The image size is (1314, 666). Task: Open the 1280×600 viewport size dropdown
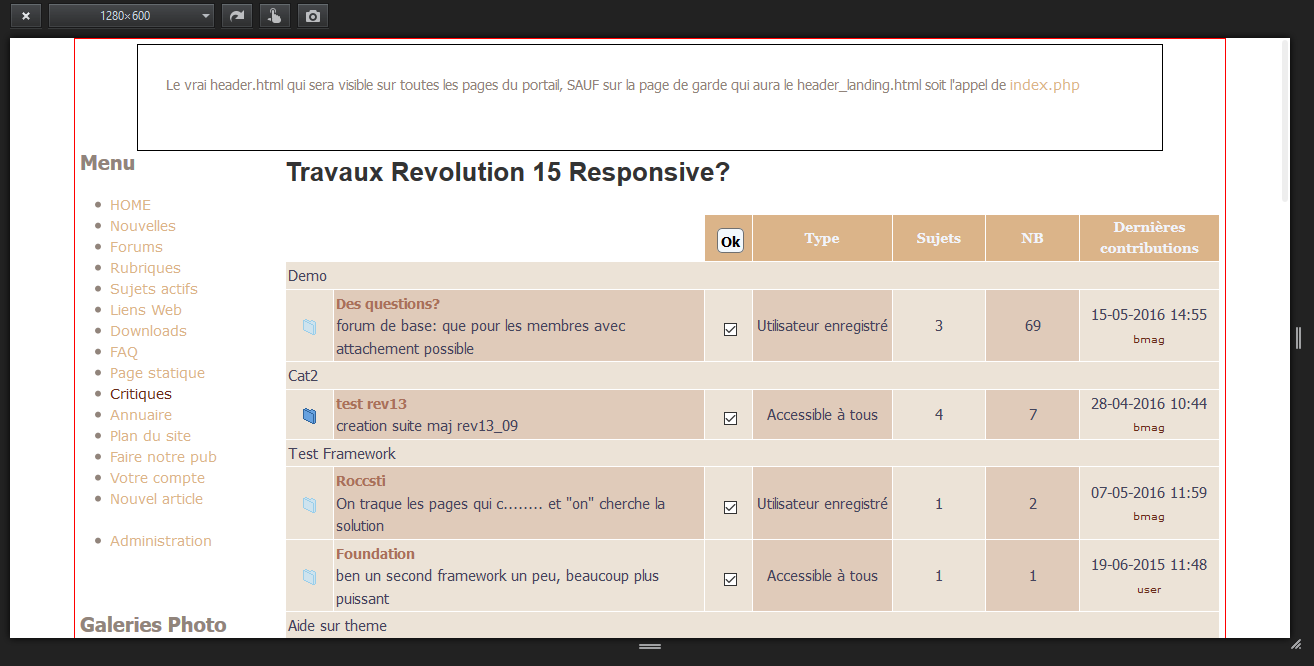131,16
